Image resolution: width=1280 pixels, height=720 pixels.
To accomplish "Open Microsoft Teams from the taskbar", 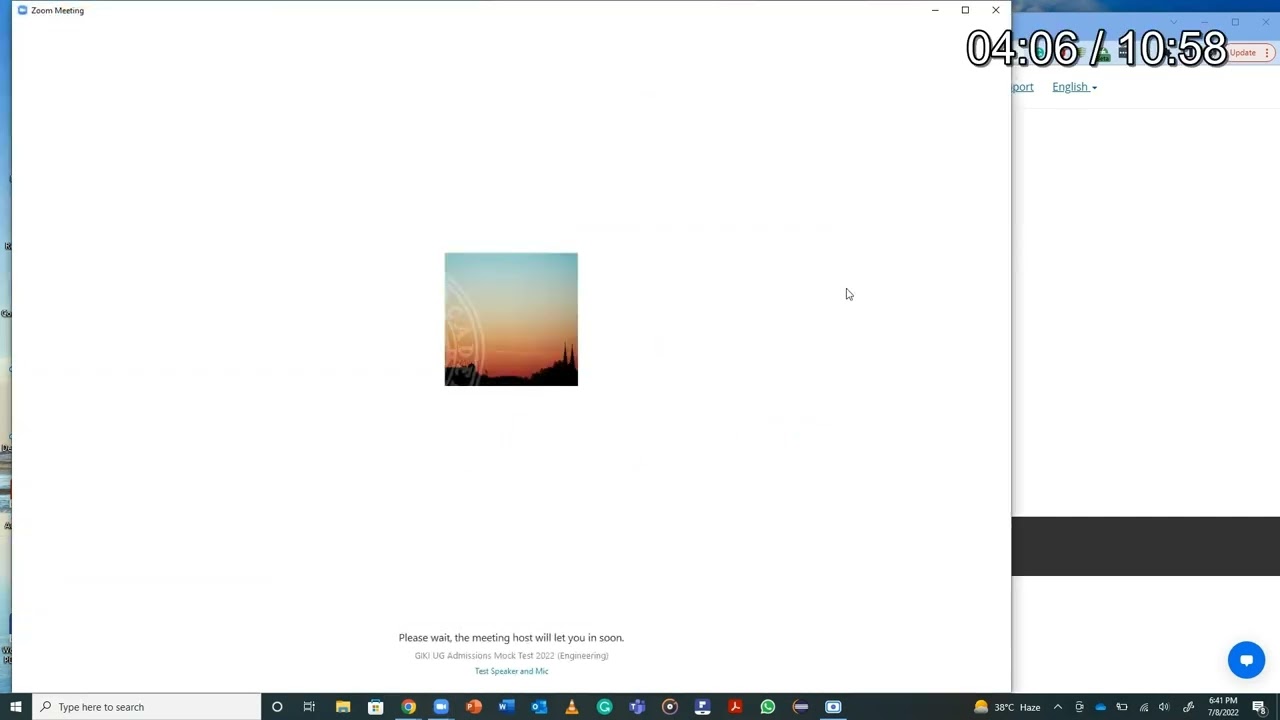I will pos(637,707).
